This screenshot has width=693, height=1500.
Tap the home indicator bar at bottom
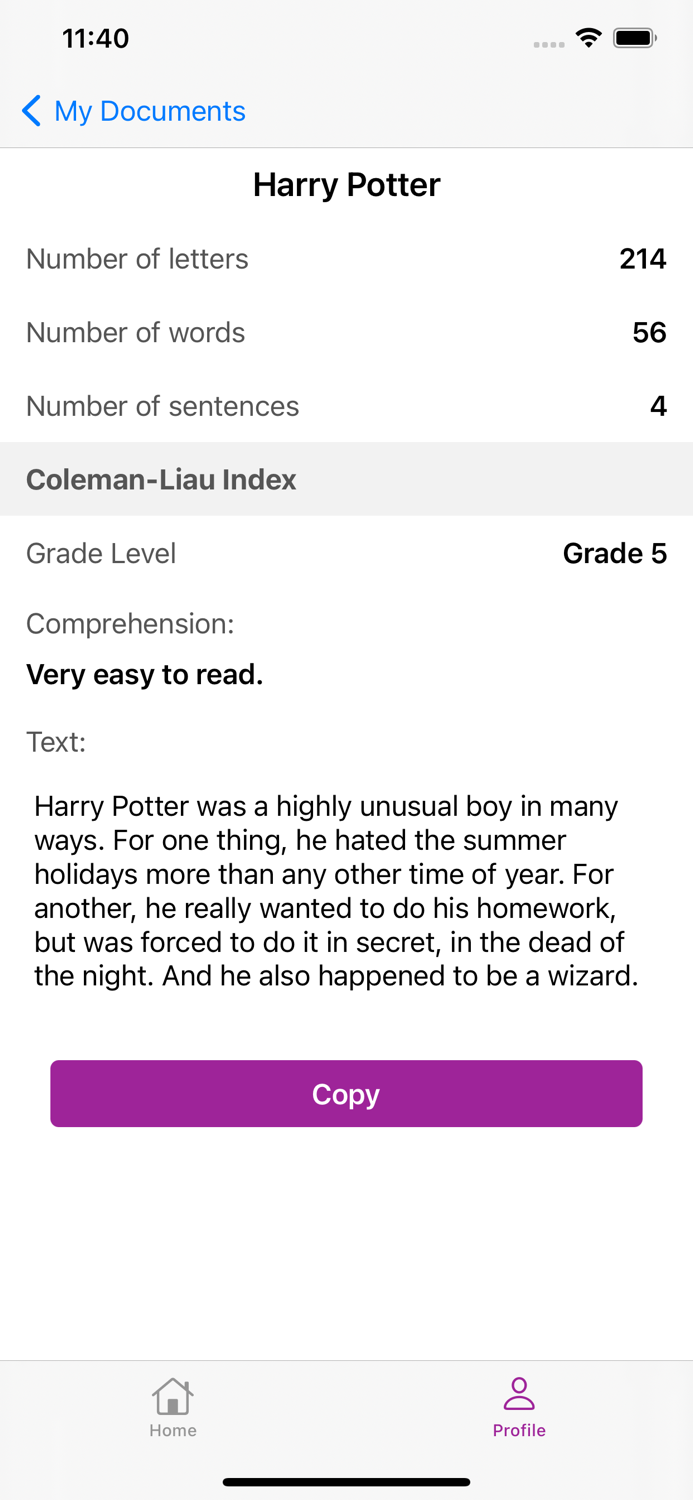pyautogui.click(x=346, y=1481)
